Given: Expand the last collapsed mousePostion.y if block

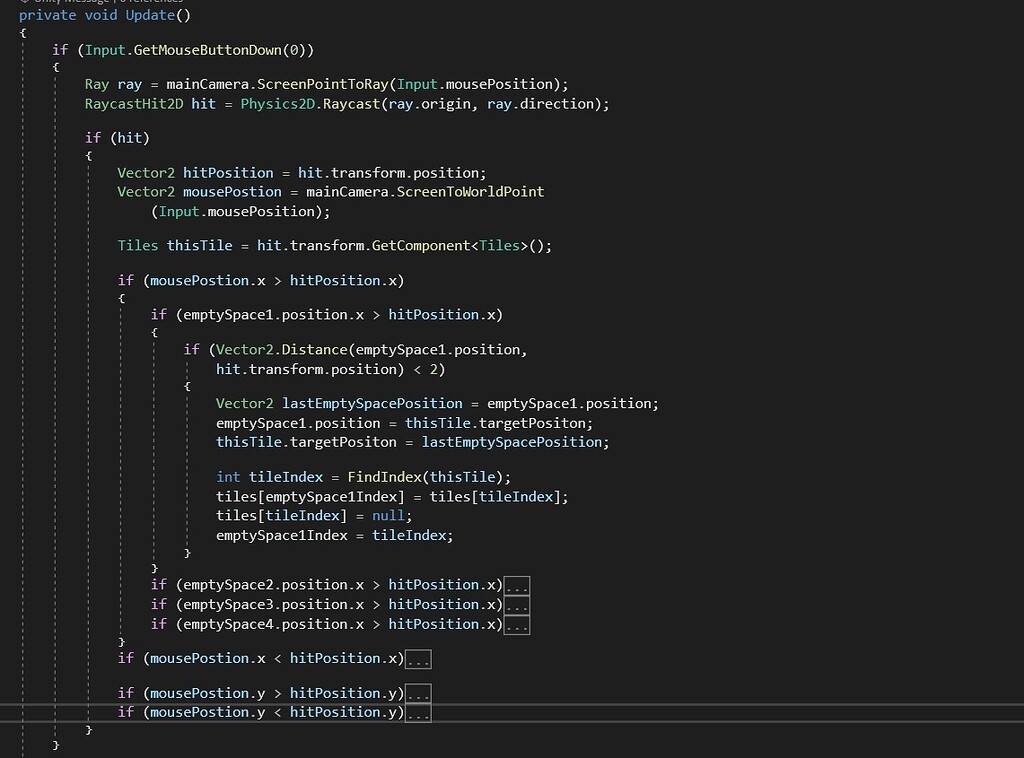Looking at the screenshot, I should pos(417,712).
